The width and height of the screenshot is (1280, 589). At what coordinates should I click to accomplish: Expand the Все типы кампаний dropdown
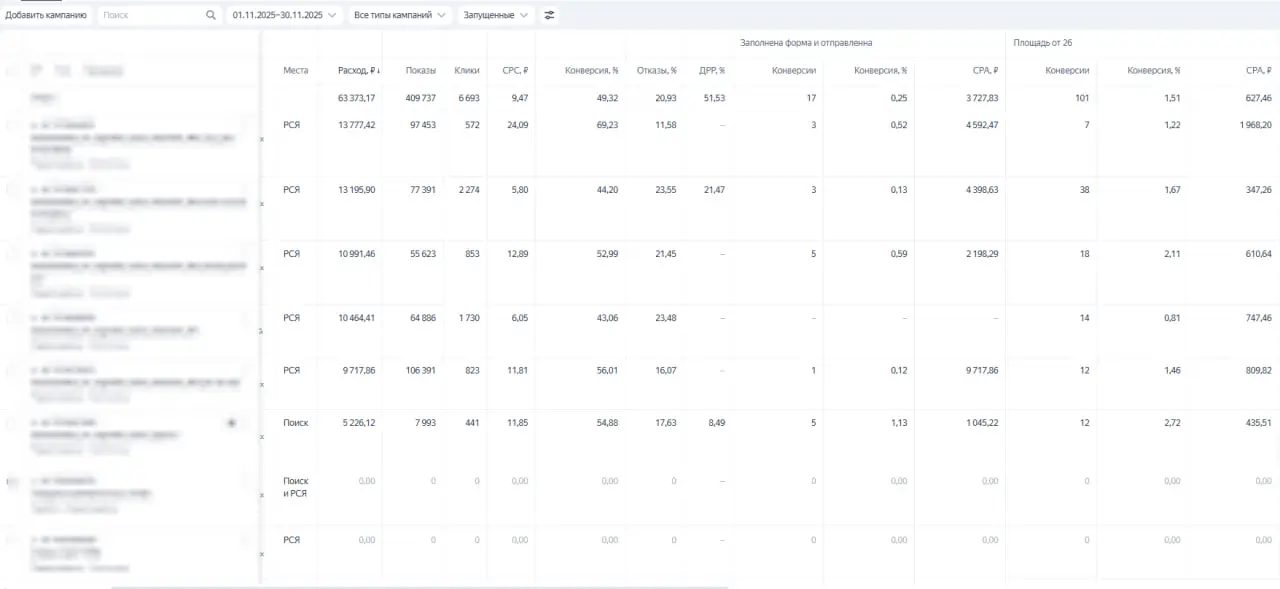(399, 15)
